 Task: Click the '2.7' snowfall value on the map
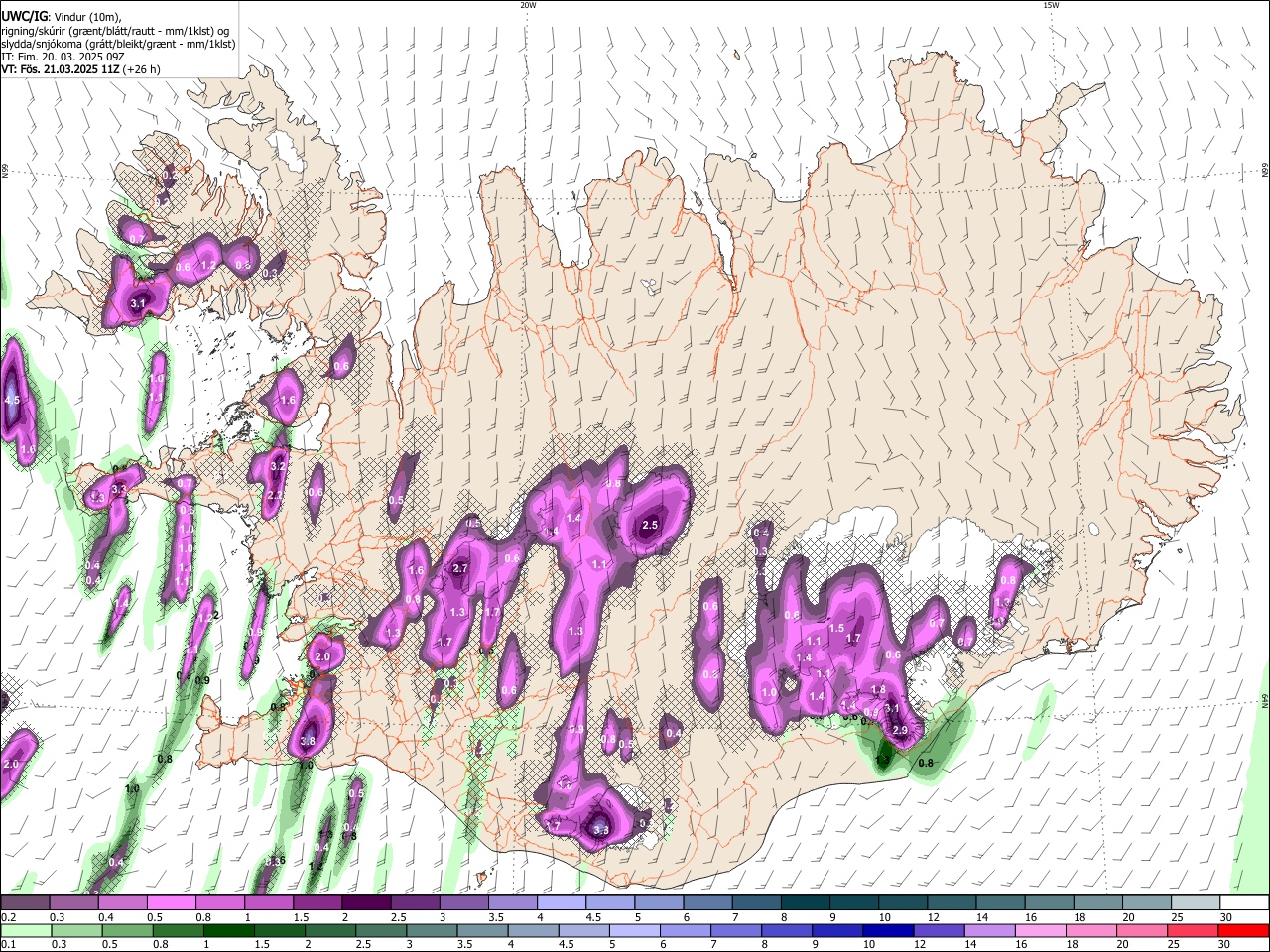pos(459,568)
